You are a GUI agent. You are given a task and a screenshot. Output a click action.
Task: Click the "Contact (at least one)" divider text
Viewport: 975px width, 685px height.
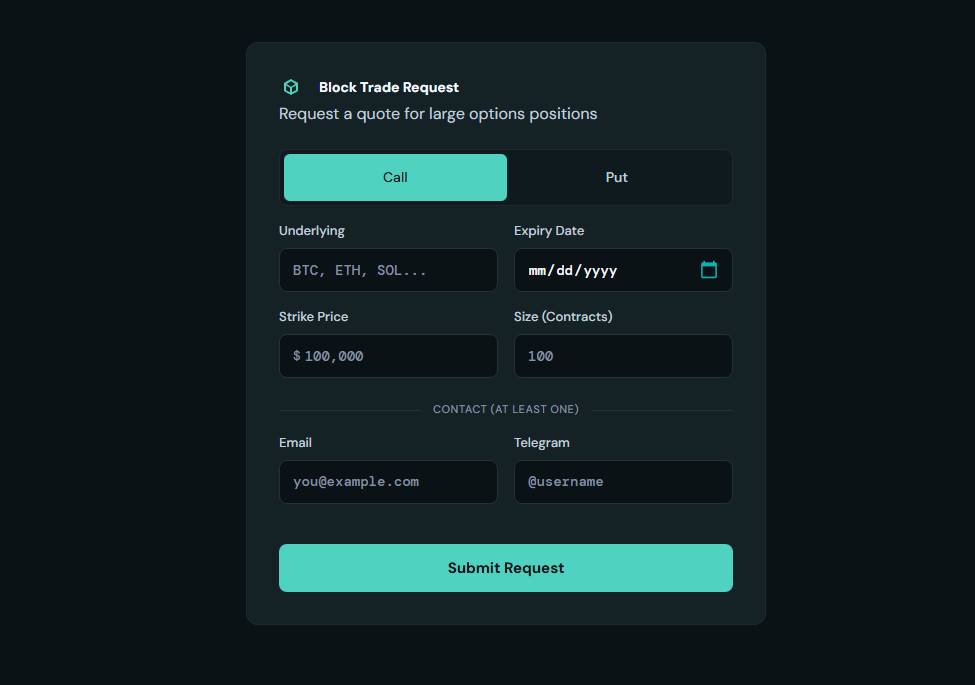pyautogui.click(x=506, y=409)
